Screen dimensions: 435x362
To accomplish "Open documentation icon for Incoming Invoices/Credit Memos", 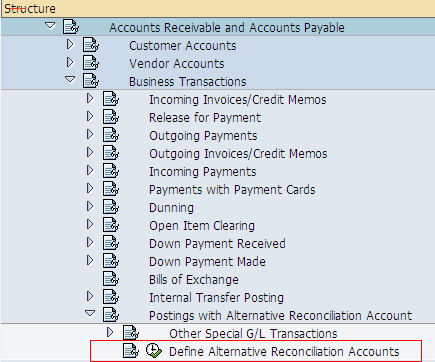I will 111,99.
